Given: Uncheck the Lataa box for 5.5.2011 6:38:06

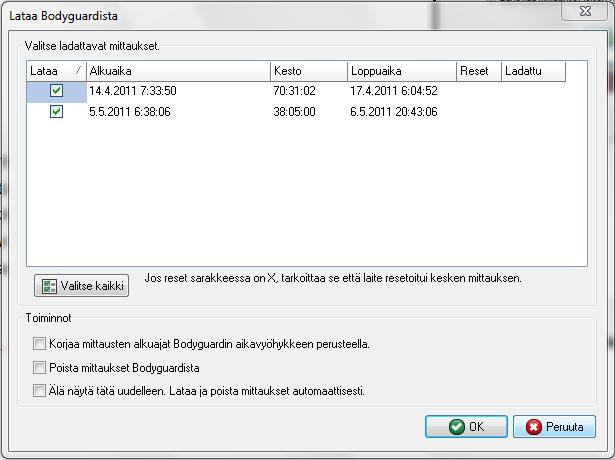Looking at the screenshot, I should (x=56, y=112).
